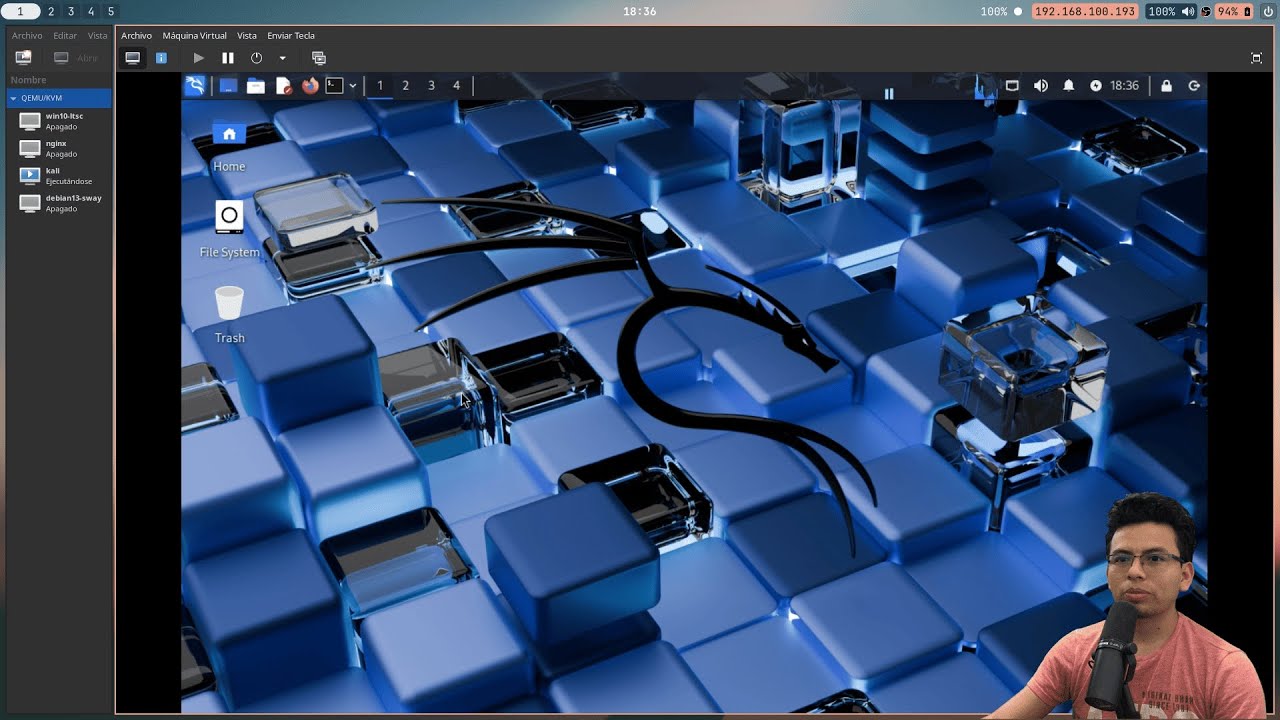This screenshot has height=720, width=1280.
Task: Start the virtual machine with play button
Action: 198,58
